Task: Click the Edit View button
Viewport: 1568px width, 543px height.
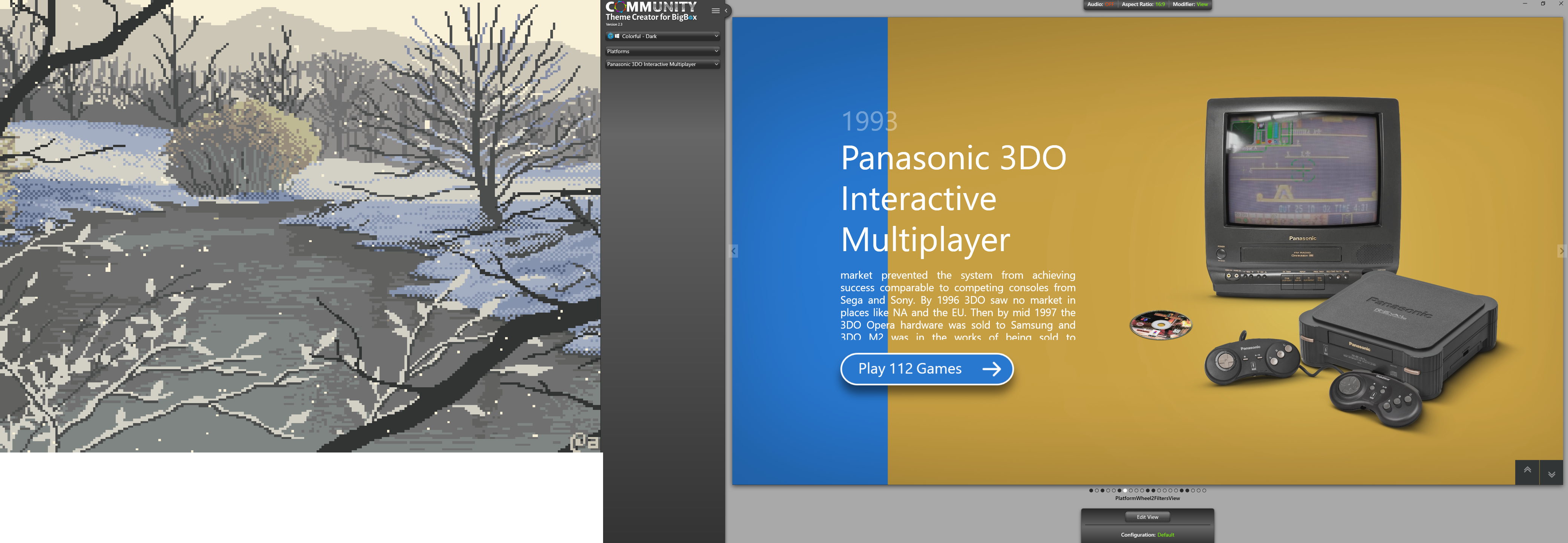Action: [x=1147, y=517]
